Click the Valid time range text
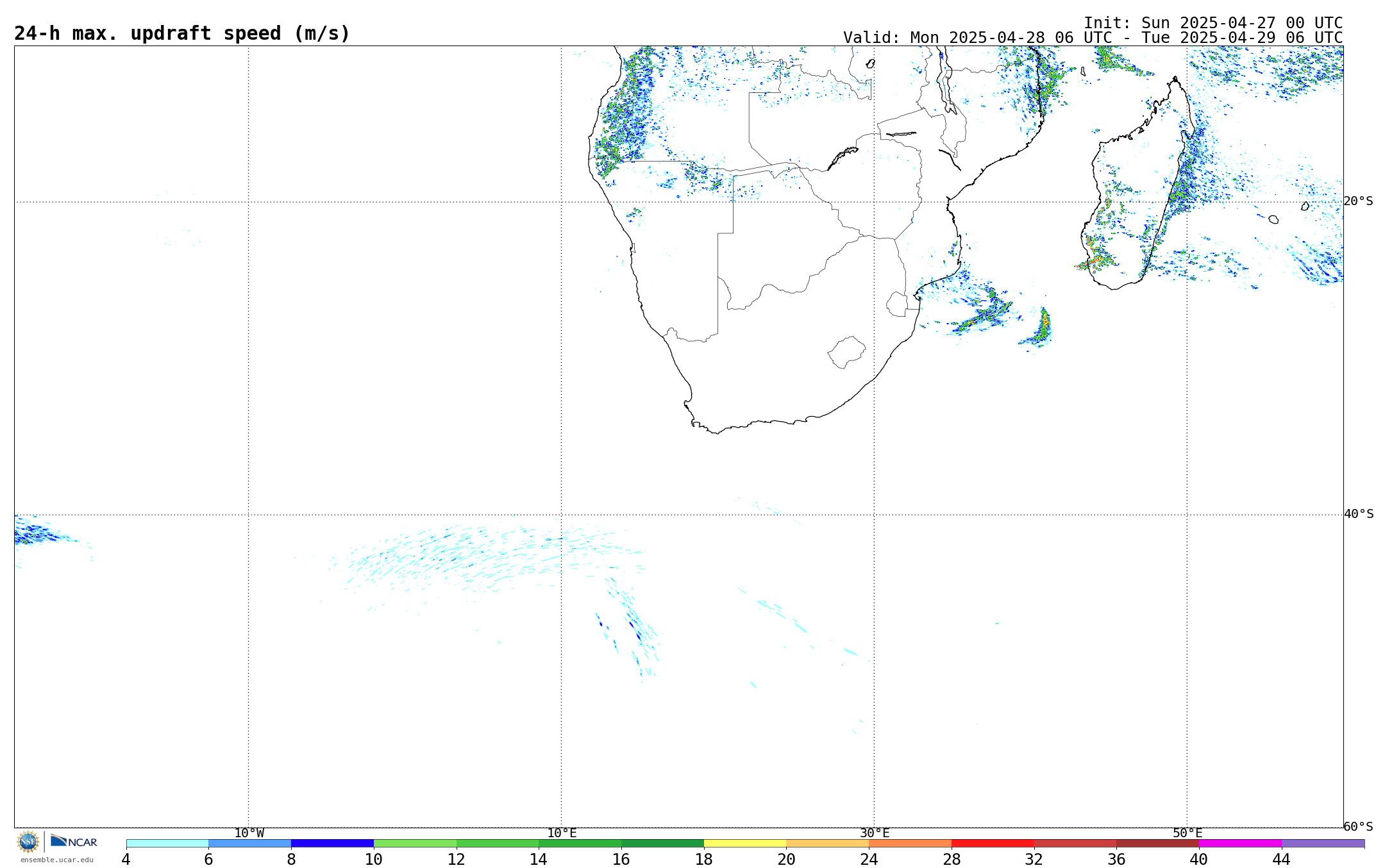 pyautogui.click(x=1093, y=38)
